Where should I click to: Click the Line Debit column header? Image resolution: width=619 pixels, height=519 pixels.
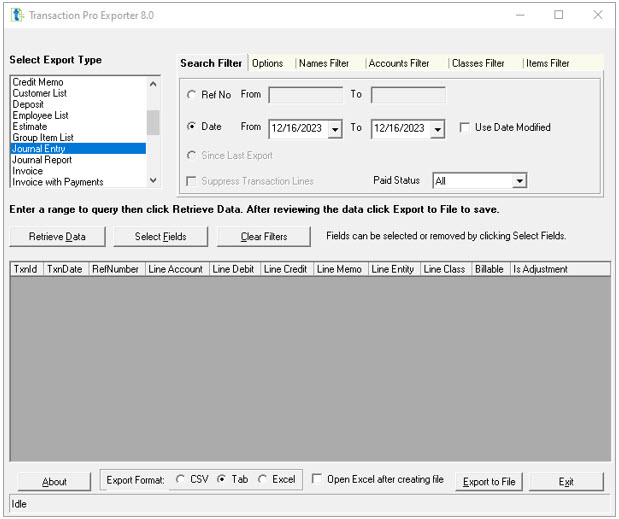click(235, 269)
